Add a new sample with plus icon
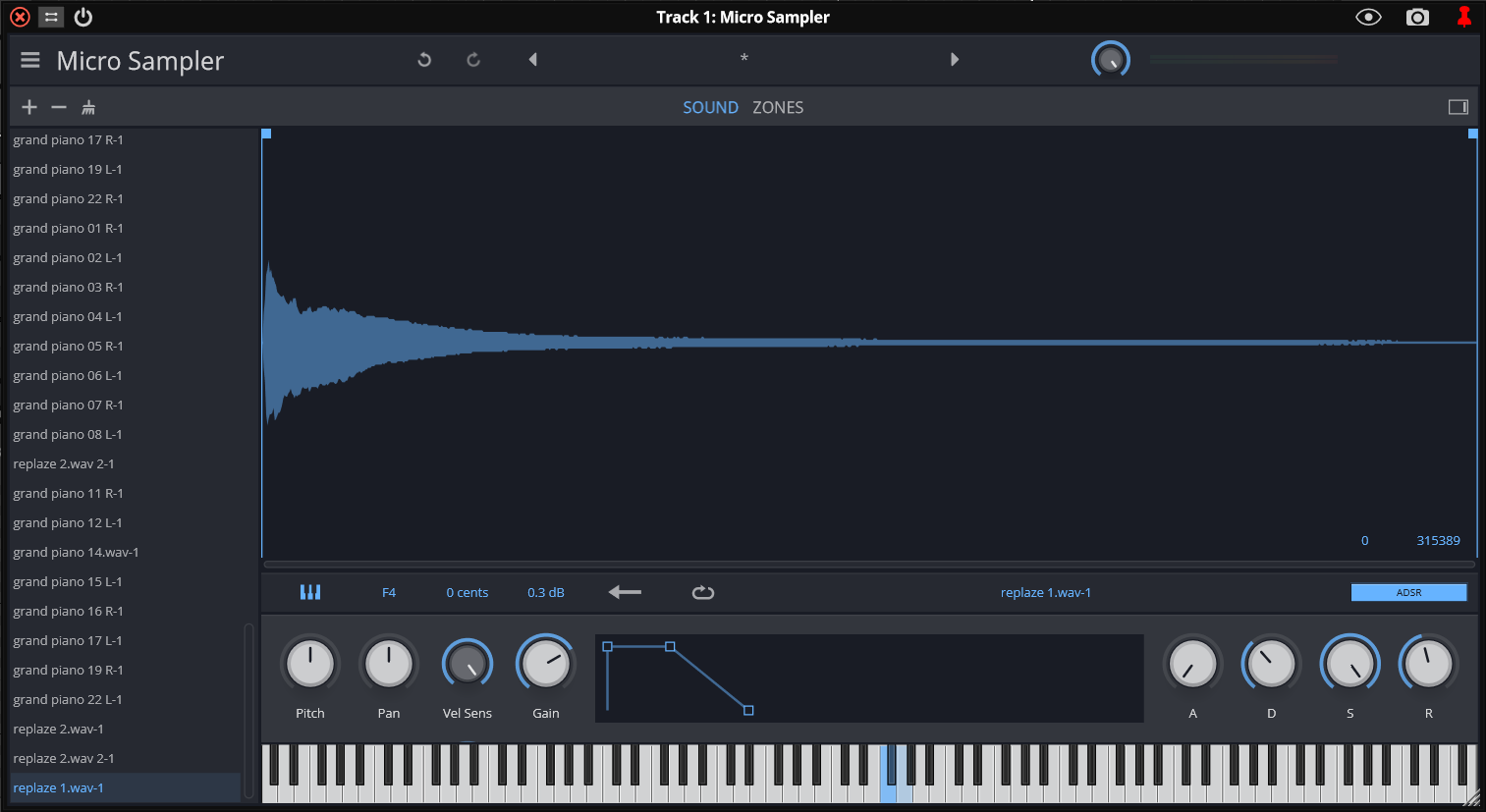 click(x=29, y=107)
